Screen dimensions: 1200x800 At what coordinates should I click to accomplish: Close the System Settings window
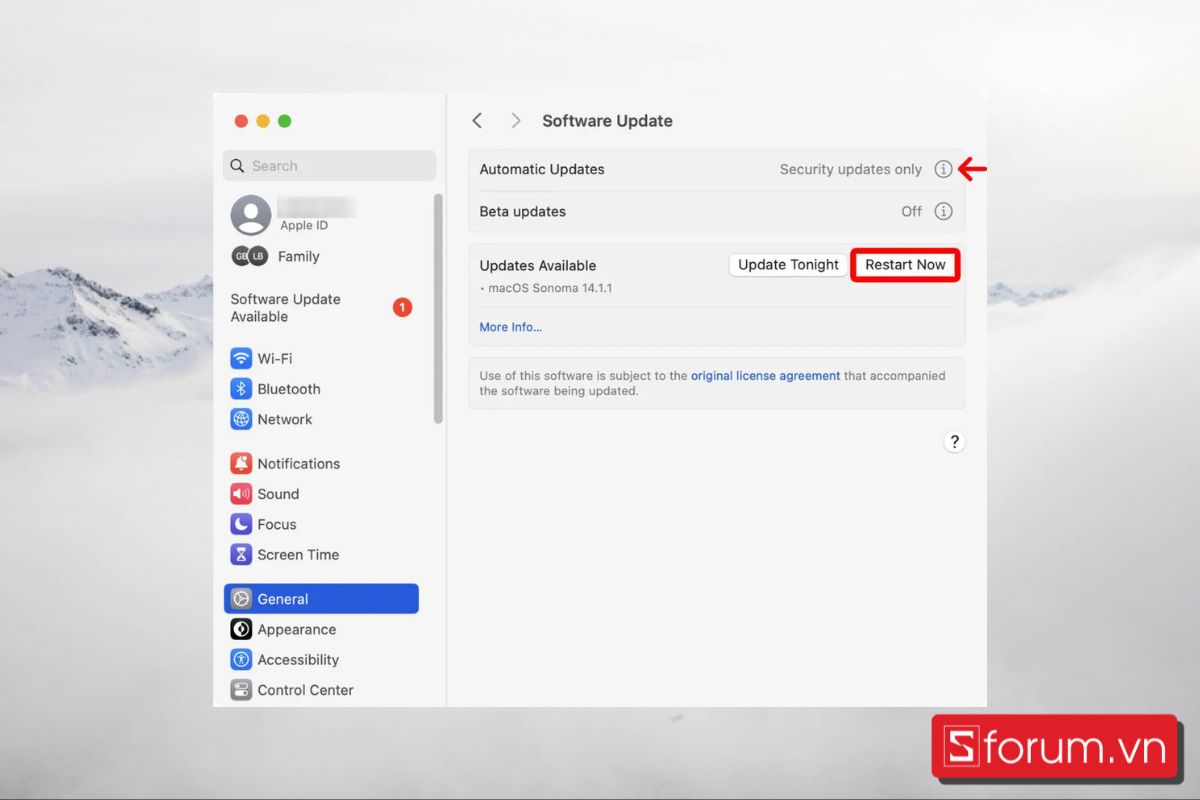click(241, 121)
